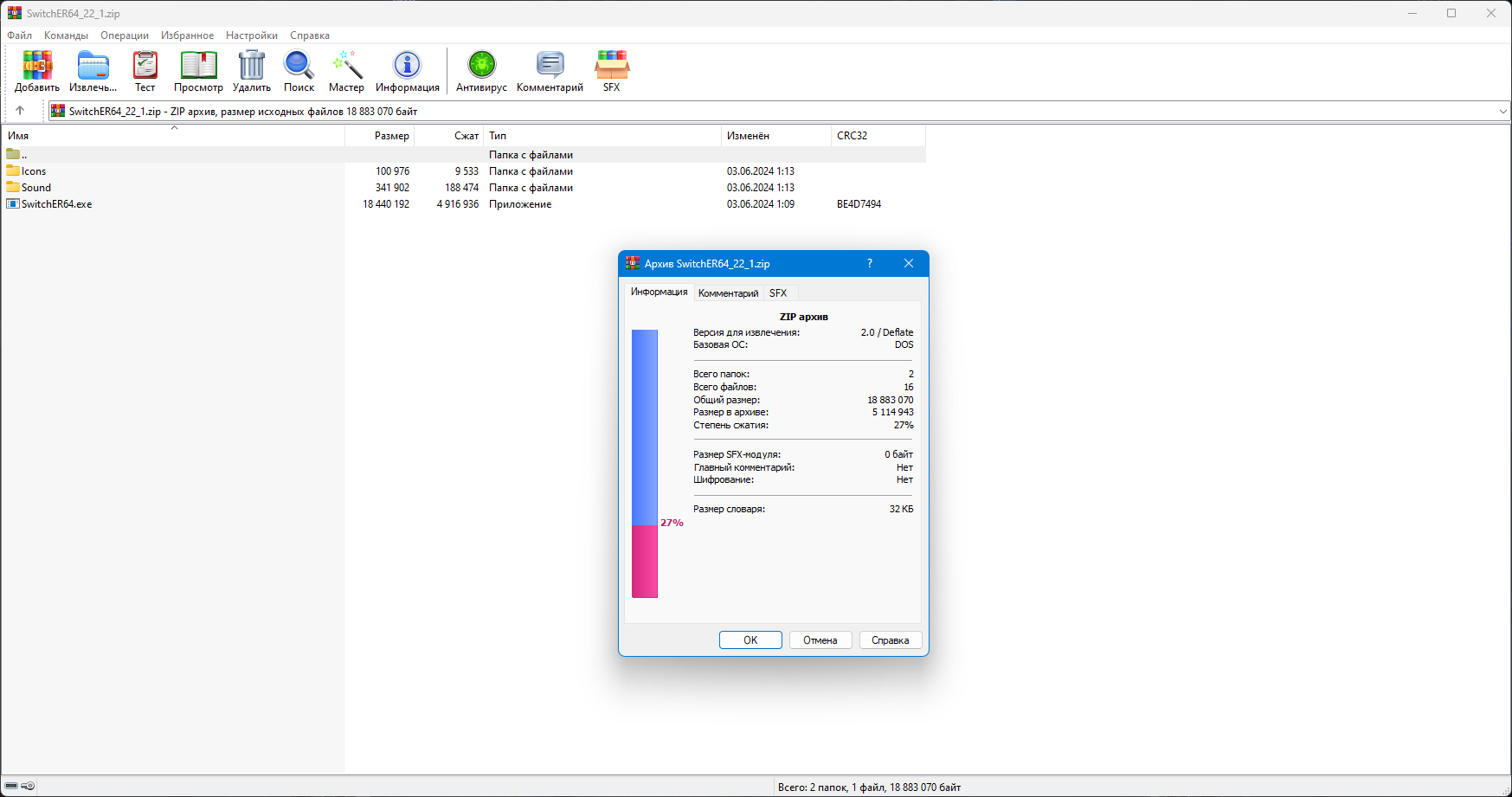Image resolution: width=1512 pixels, height=797 pixels.
Task: Click the disk icon in status bar
Action: (11, 786)
